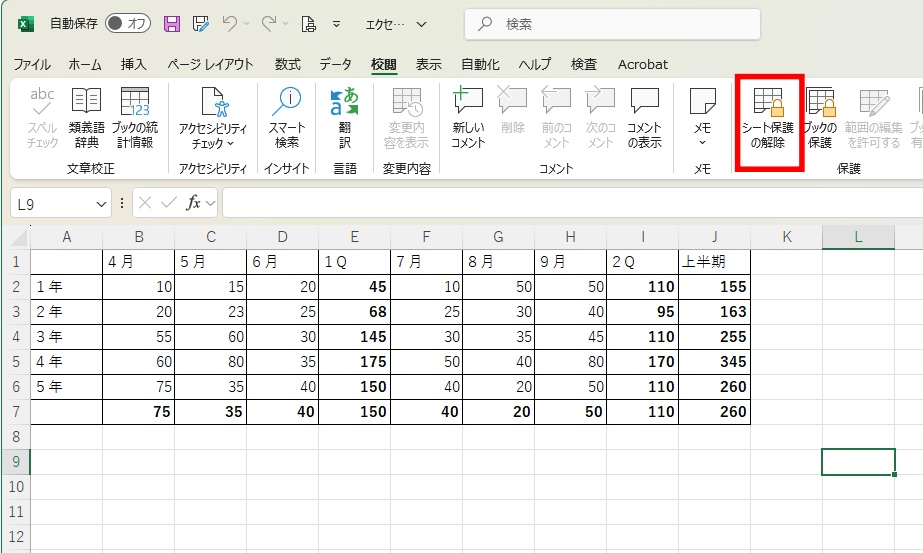Click the Save floppy disk icon

[x=172, y=23]
